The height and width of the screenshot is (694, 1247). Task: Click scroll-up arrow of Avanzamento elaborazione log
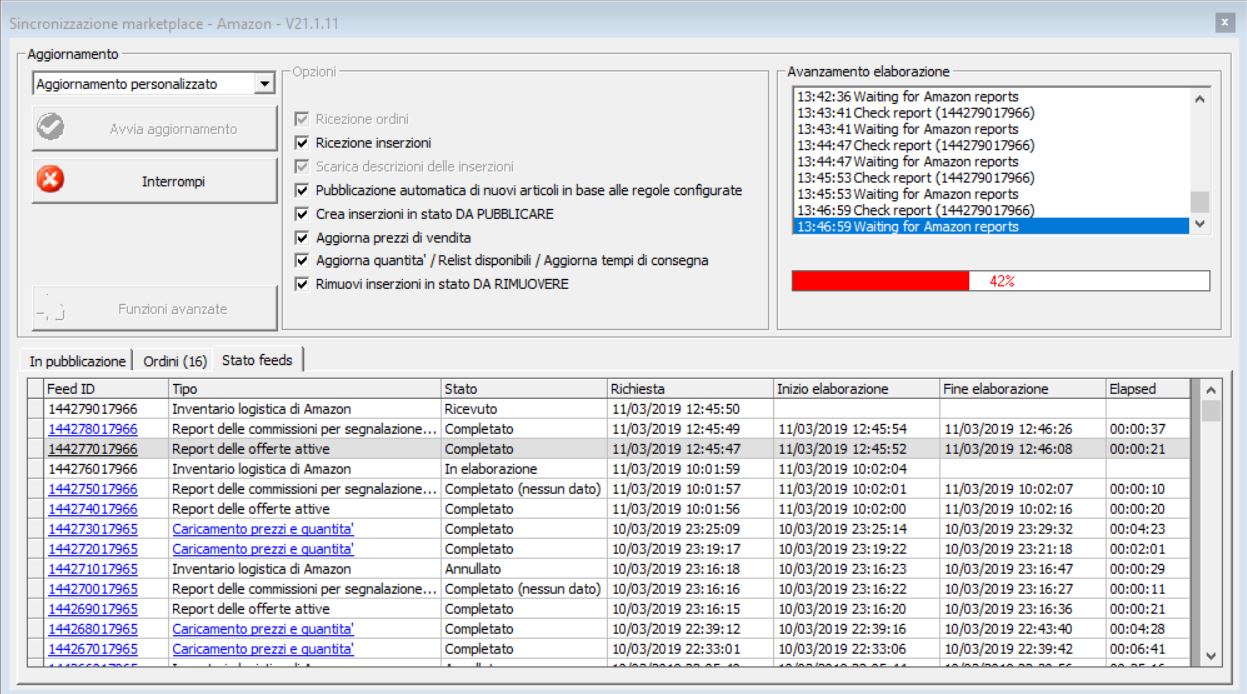1201,98
